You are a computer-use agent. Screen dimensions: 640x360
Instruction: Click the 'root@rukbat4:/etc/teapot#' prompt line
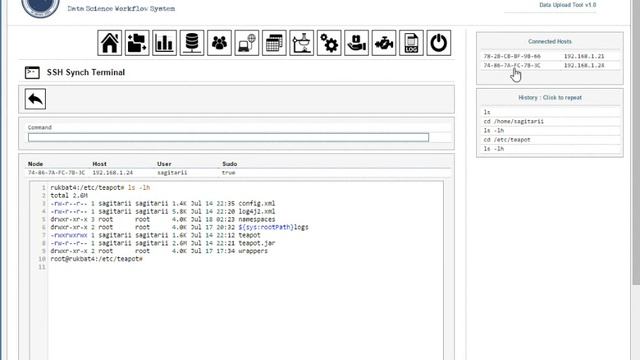pyautogui.click(x=96, y=259)
